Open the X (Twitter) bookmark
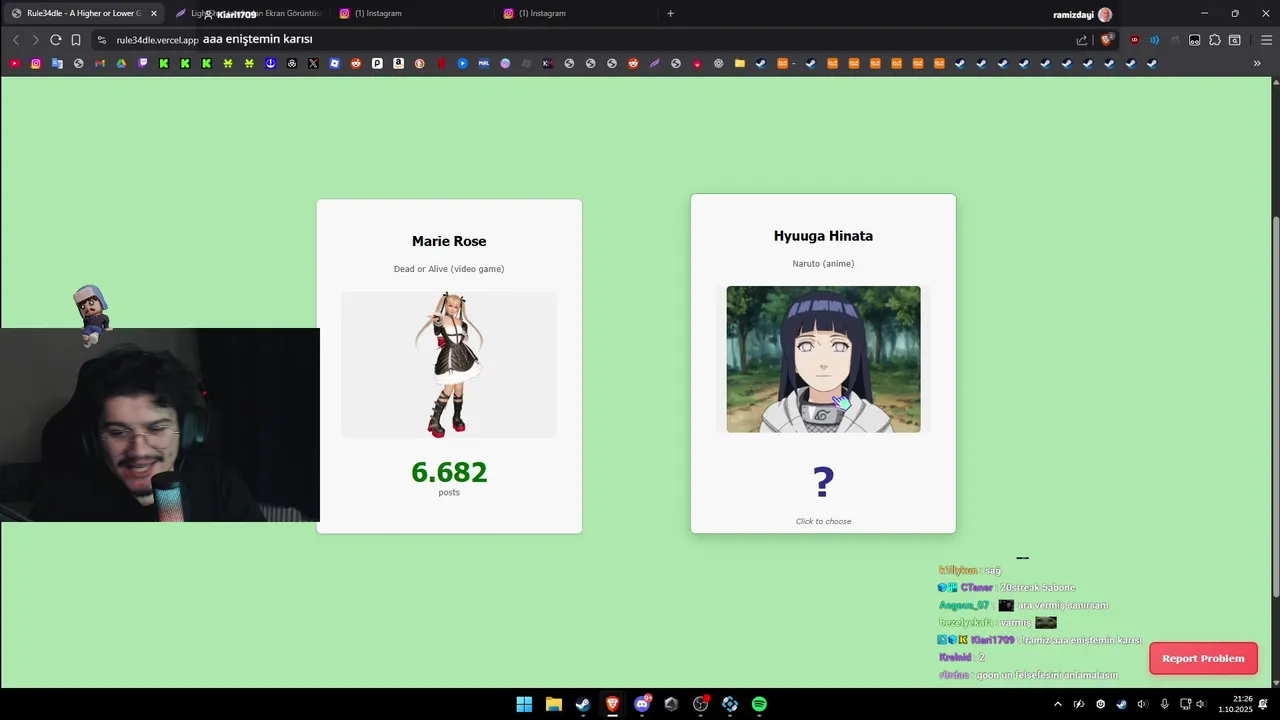1280x720 pixels. 313,63
